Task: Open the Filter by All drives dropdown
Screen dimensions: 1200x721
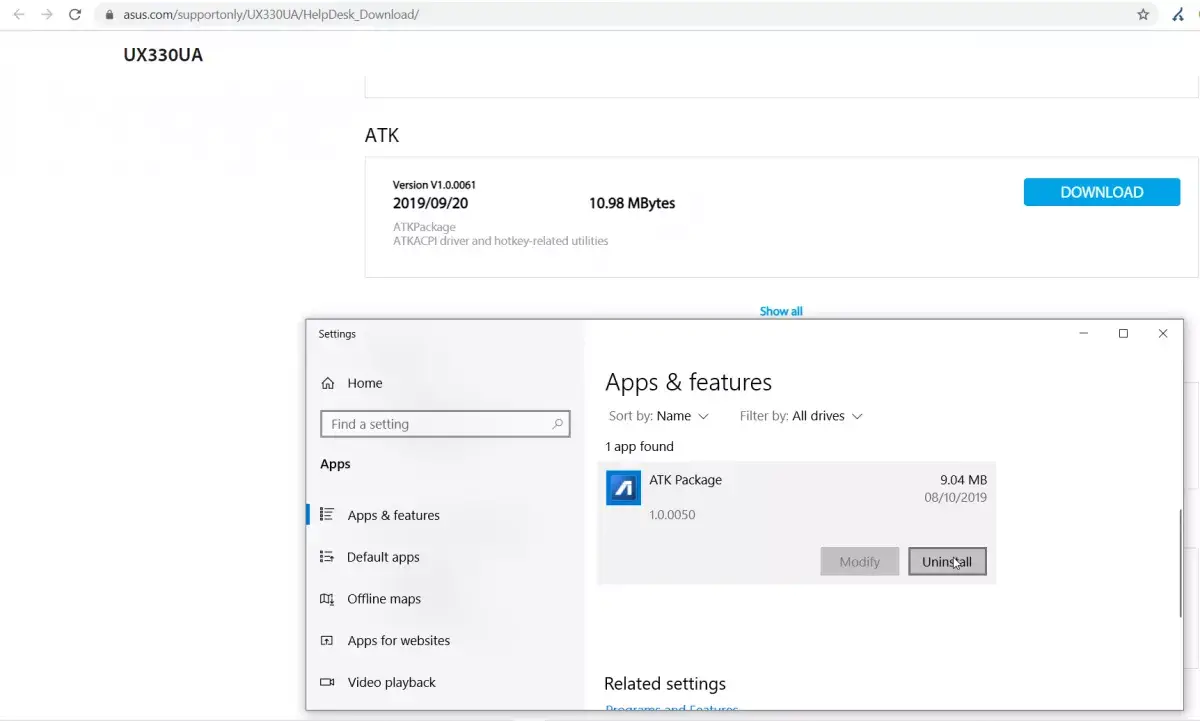Action: click(801, 416)
